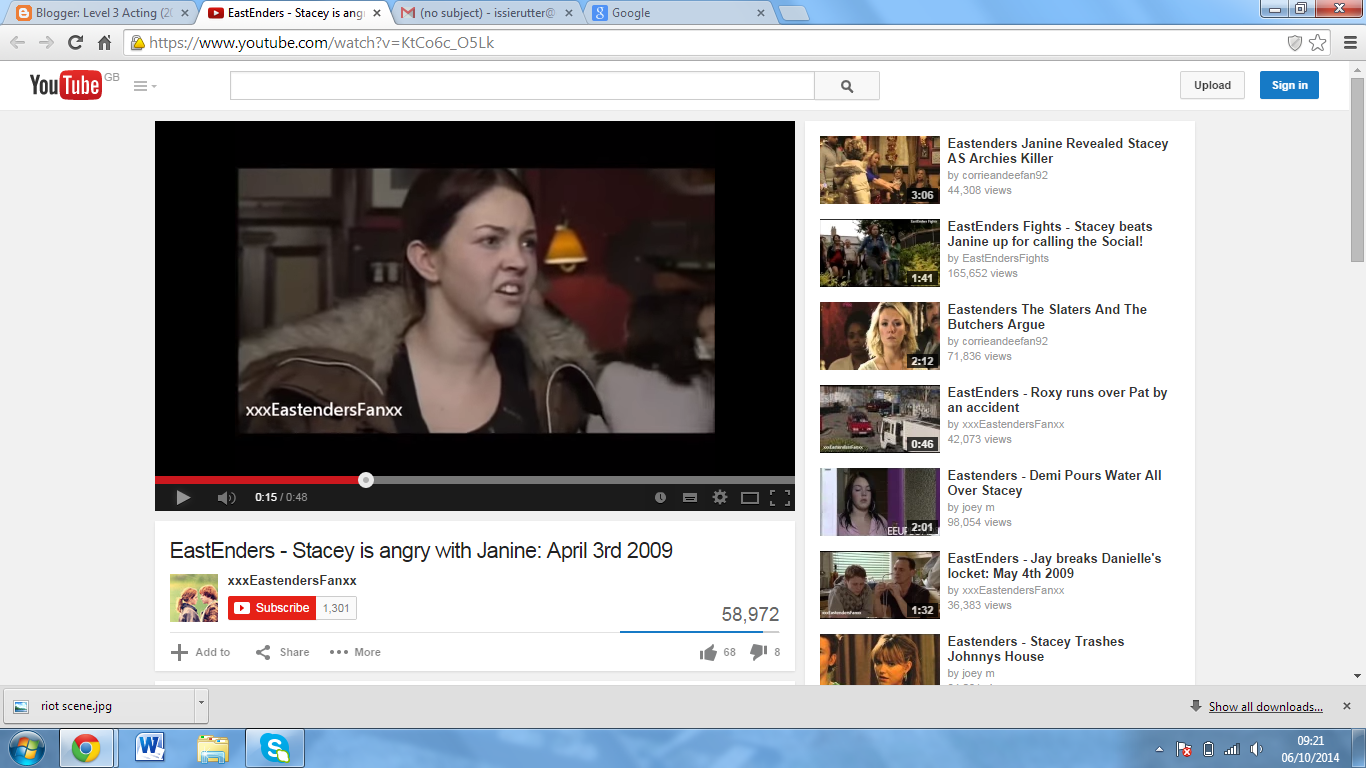Open Word from the taskbar

151,748
